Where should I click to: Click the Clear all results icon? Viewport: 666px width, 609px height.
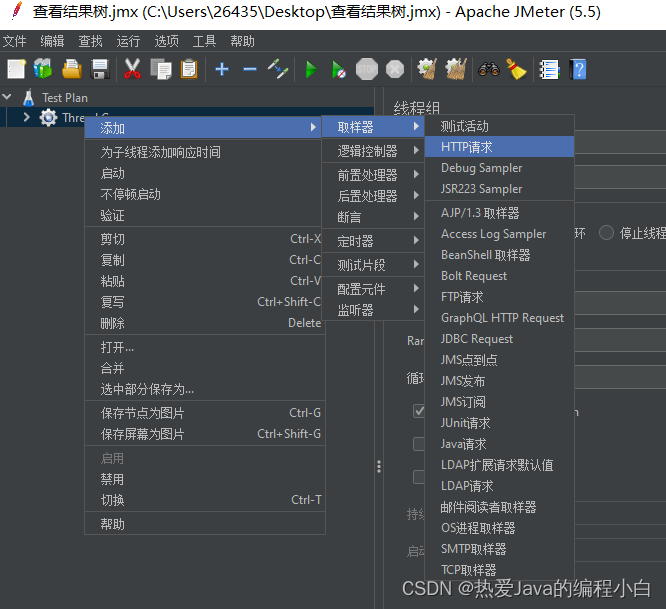[456, 69]
